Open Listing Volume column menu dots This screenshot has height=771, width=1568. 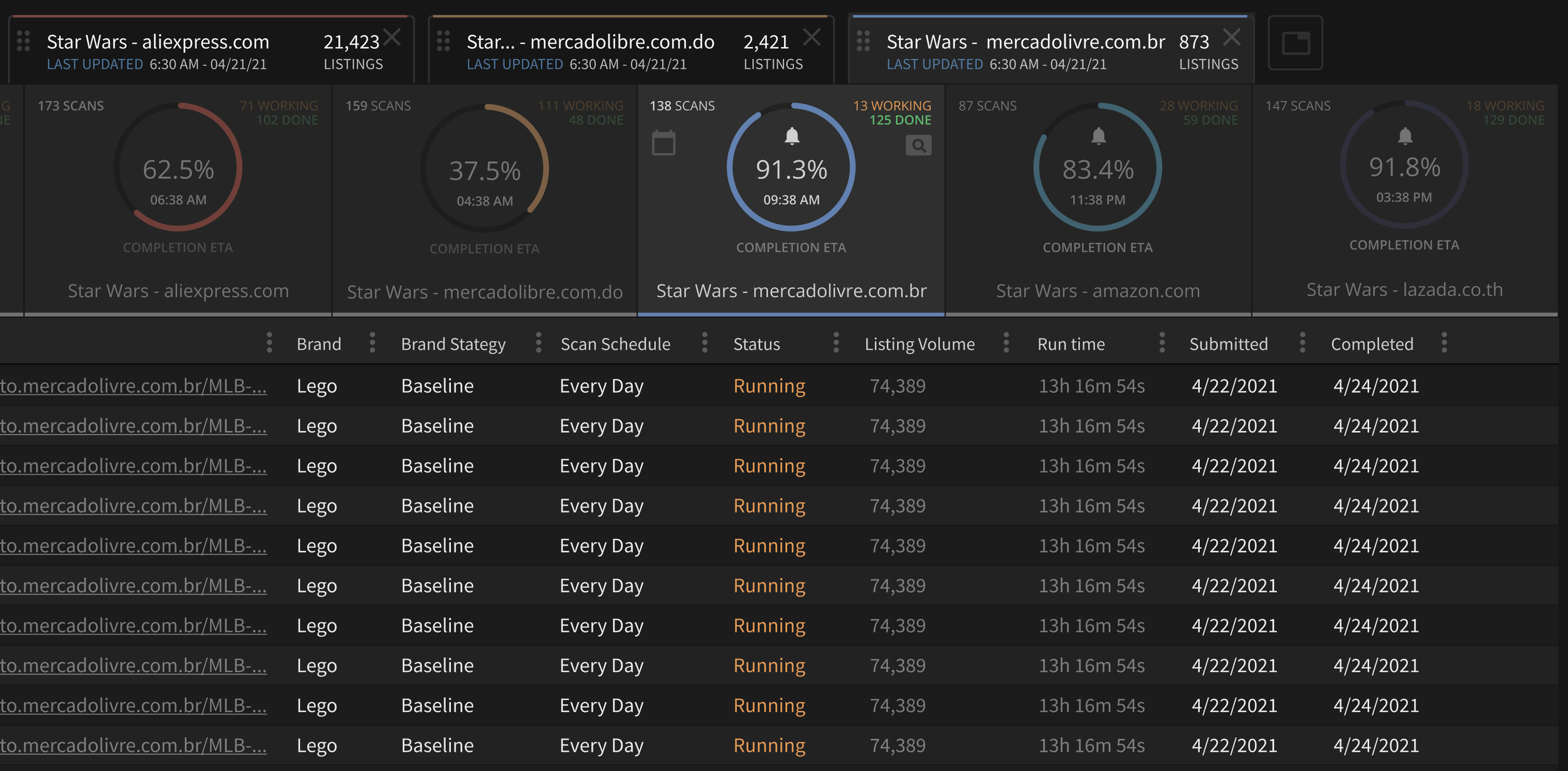(1006, 343)
